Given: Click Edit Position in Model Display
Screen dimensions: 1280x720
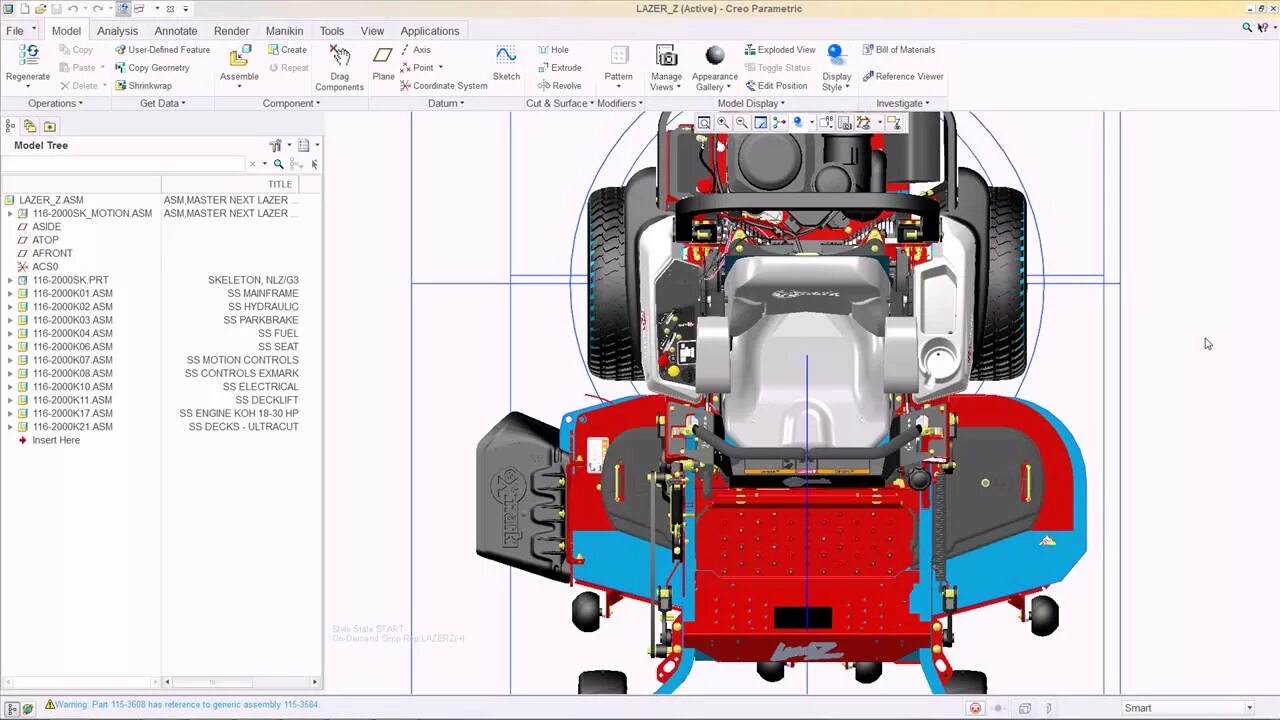Looking at the screenshot, I should (776, 86).
